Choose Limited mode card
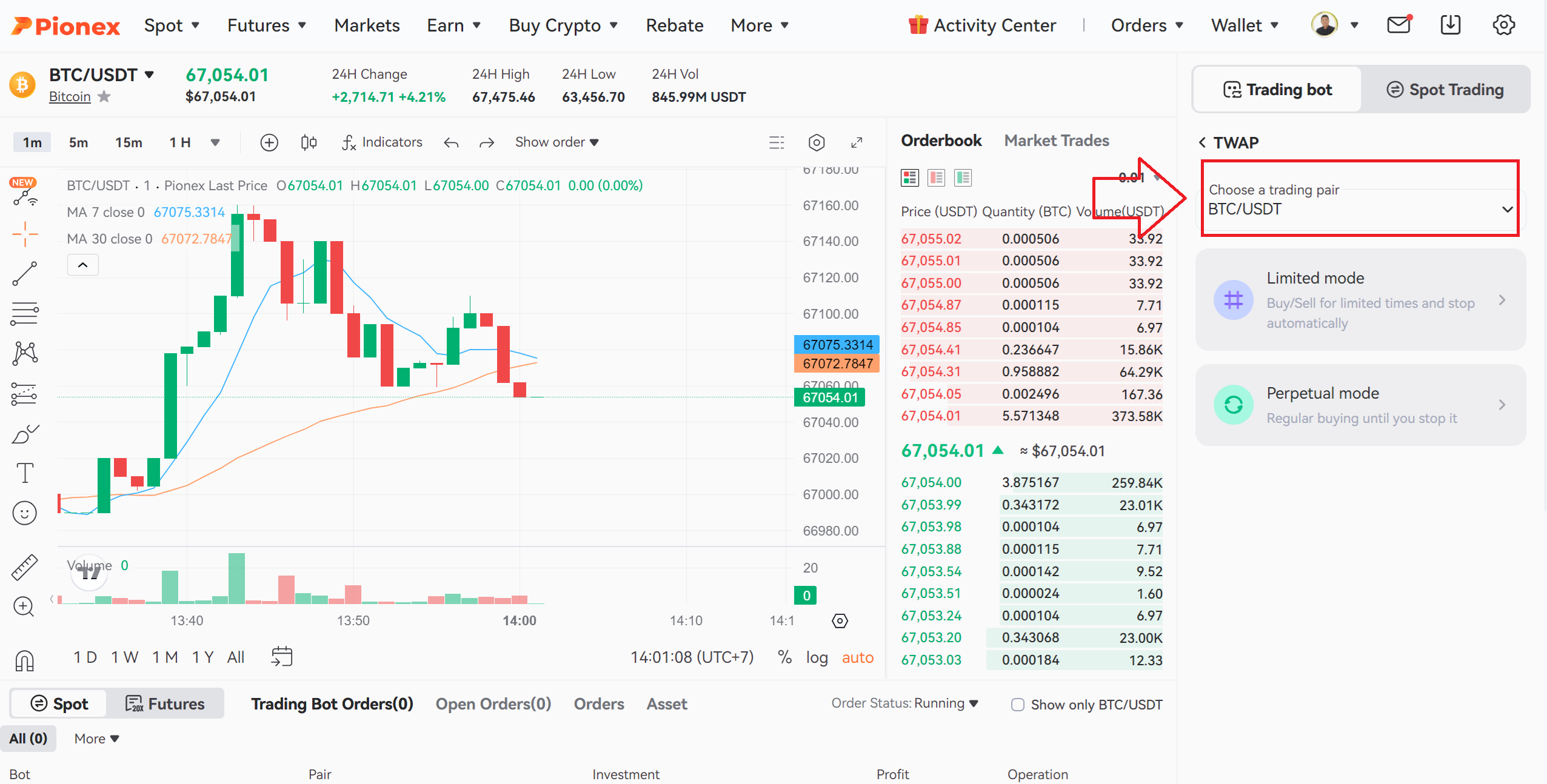 point(1360,300)
